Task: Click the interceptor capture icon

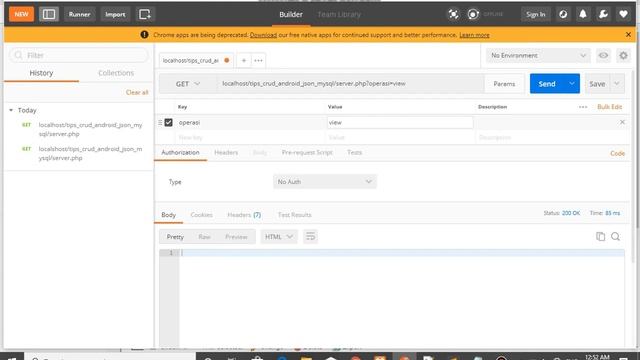Action: click(453, 14)
